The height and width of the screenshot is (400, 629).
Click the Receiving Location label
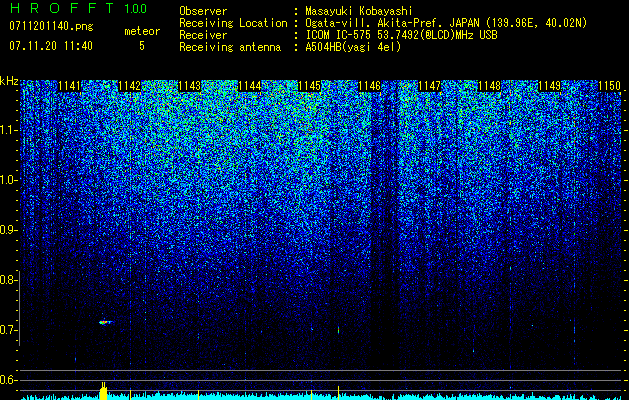233,23
